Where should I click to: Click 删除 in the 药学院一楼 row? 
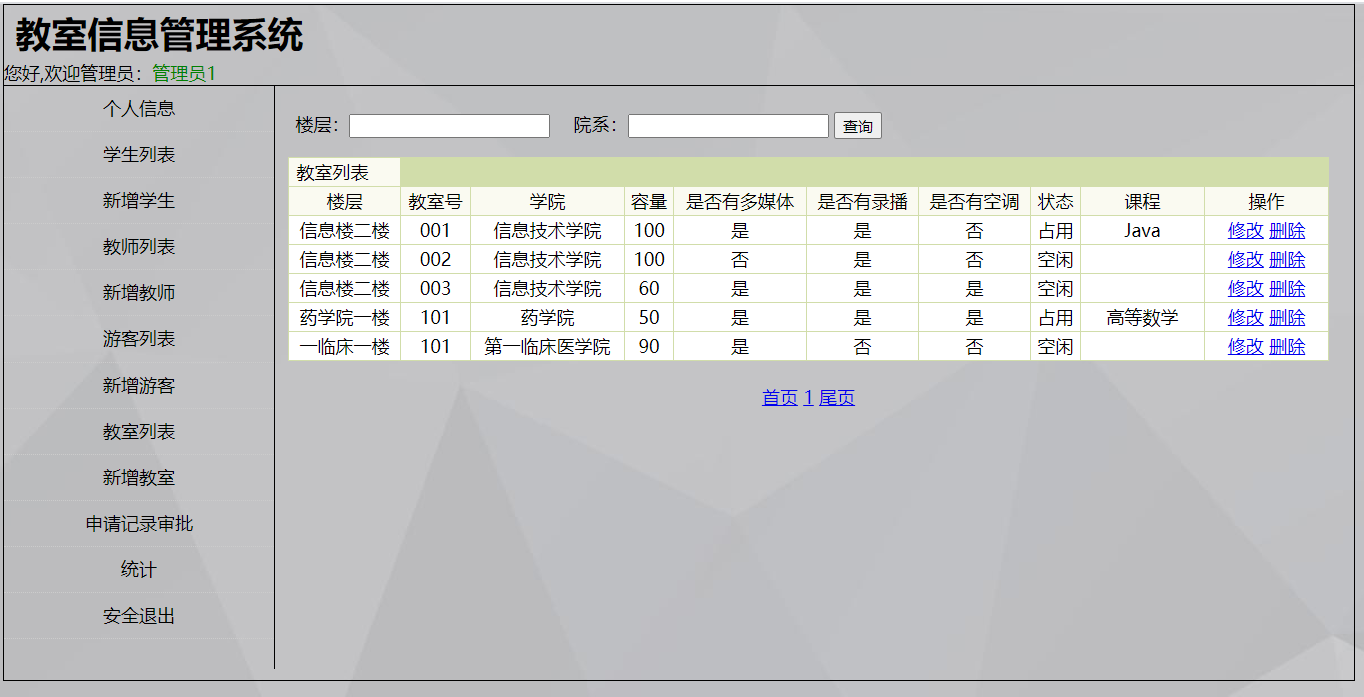coord(1287,318)
